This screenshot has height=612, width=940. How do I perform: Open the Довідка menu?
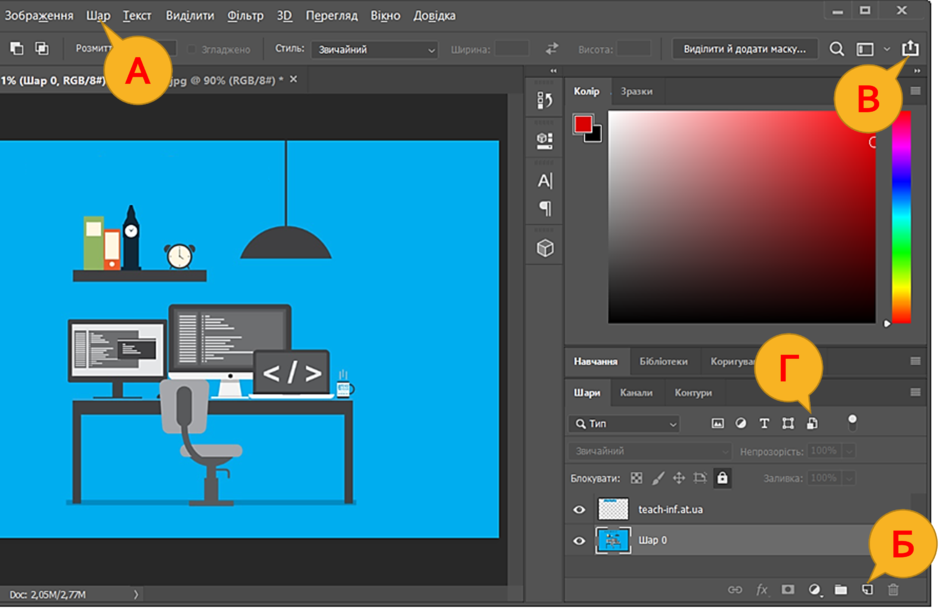(x=435, y=16)
